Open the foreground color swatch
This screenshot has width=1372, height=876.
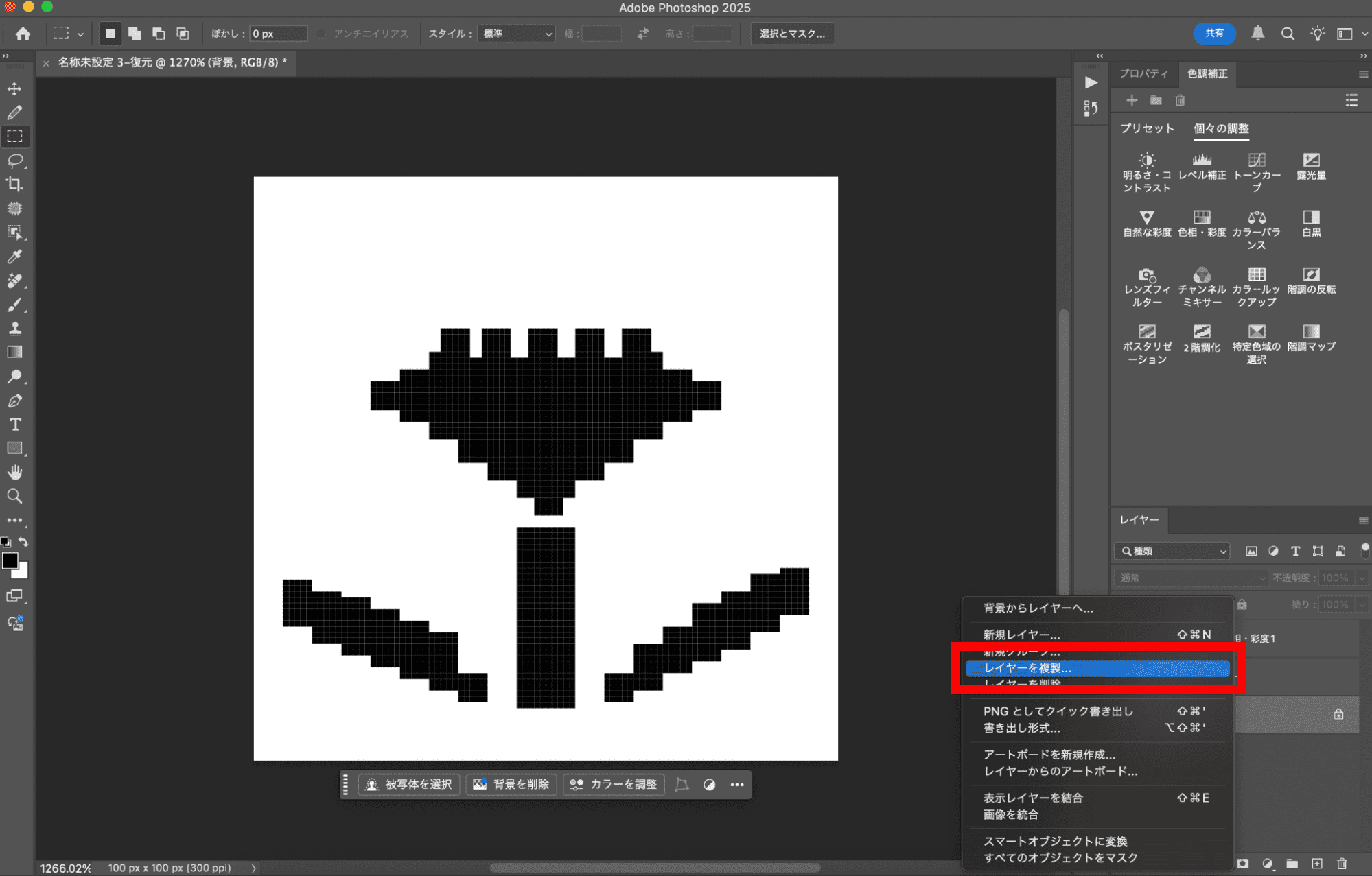click(x=10, y=561)
